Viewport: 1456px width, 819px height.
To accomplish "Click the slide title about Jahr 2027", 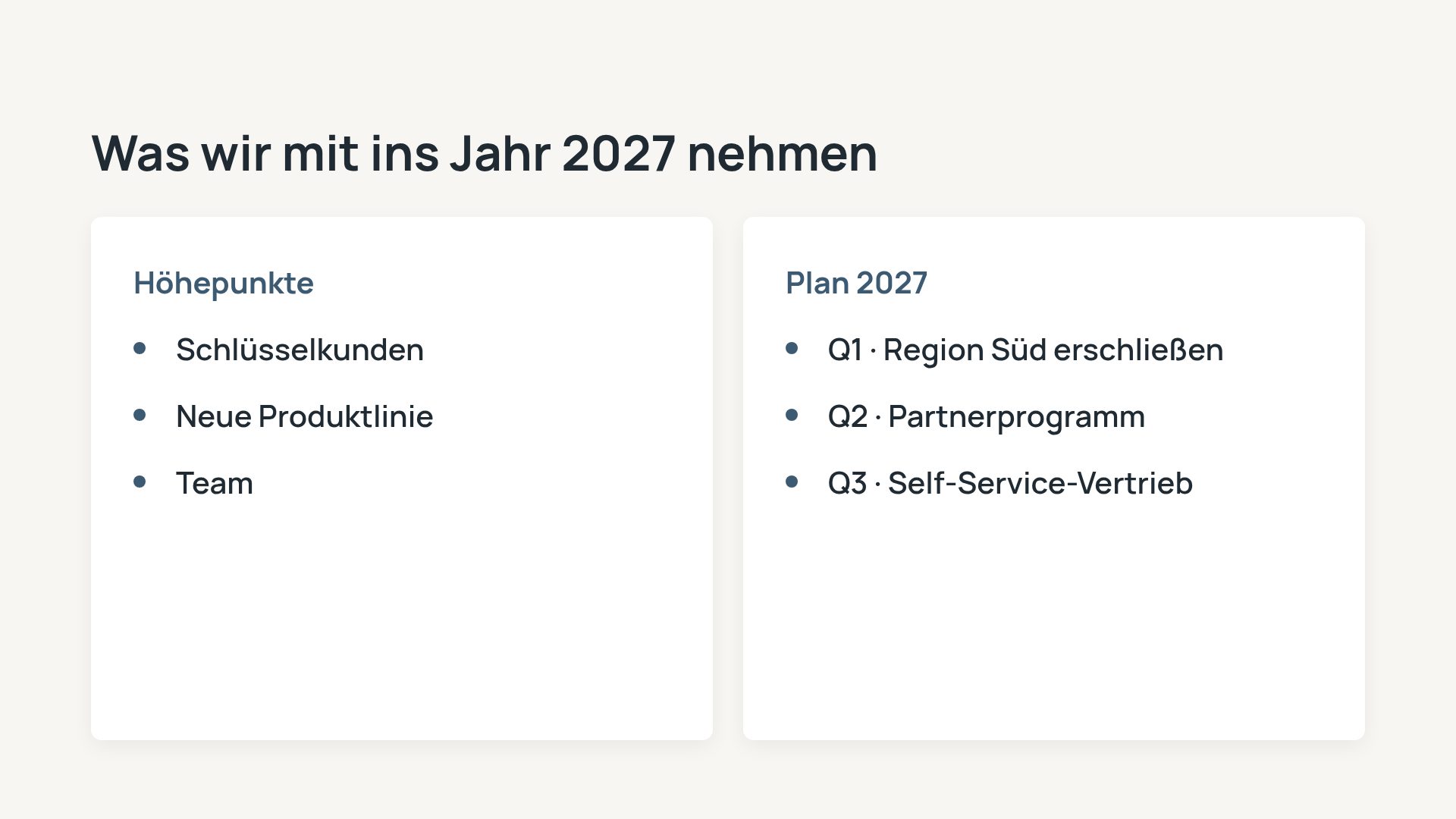I will 485,153.
